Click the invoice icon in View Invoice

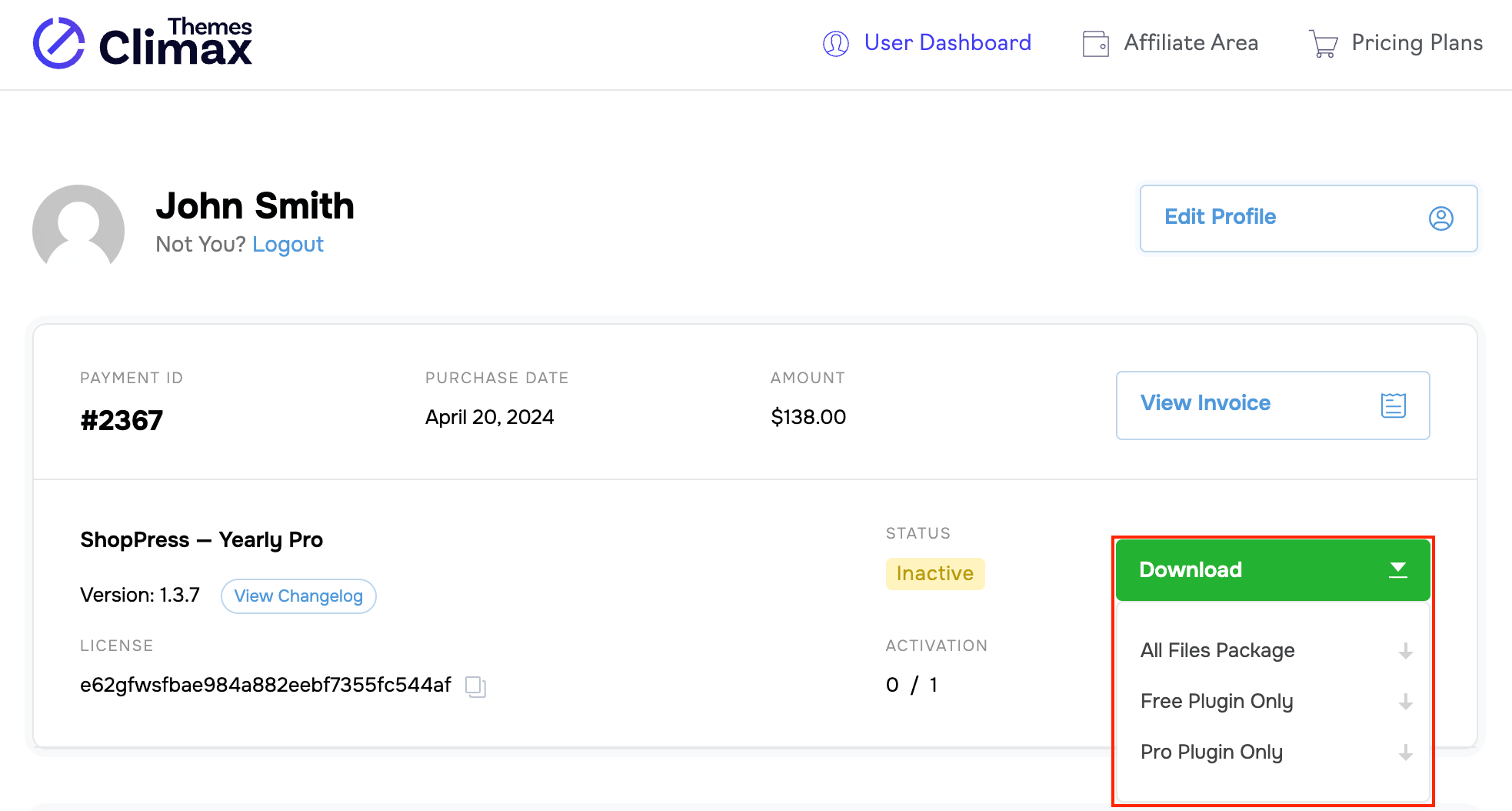[x=1393, y=405]
